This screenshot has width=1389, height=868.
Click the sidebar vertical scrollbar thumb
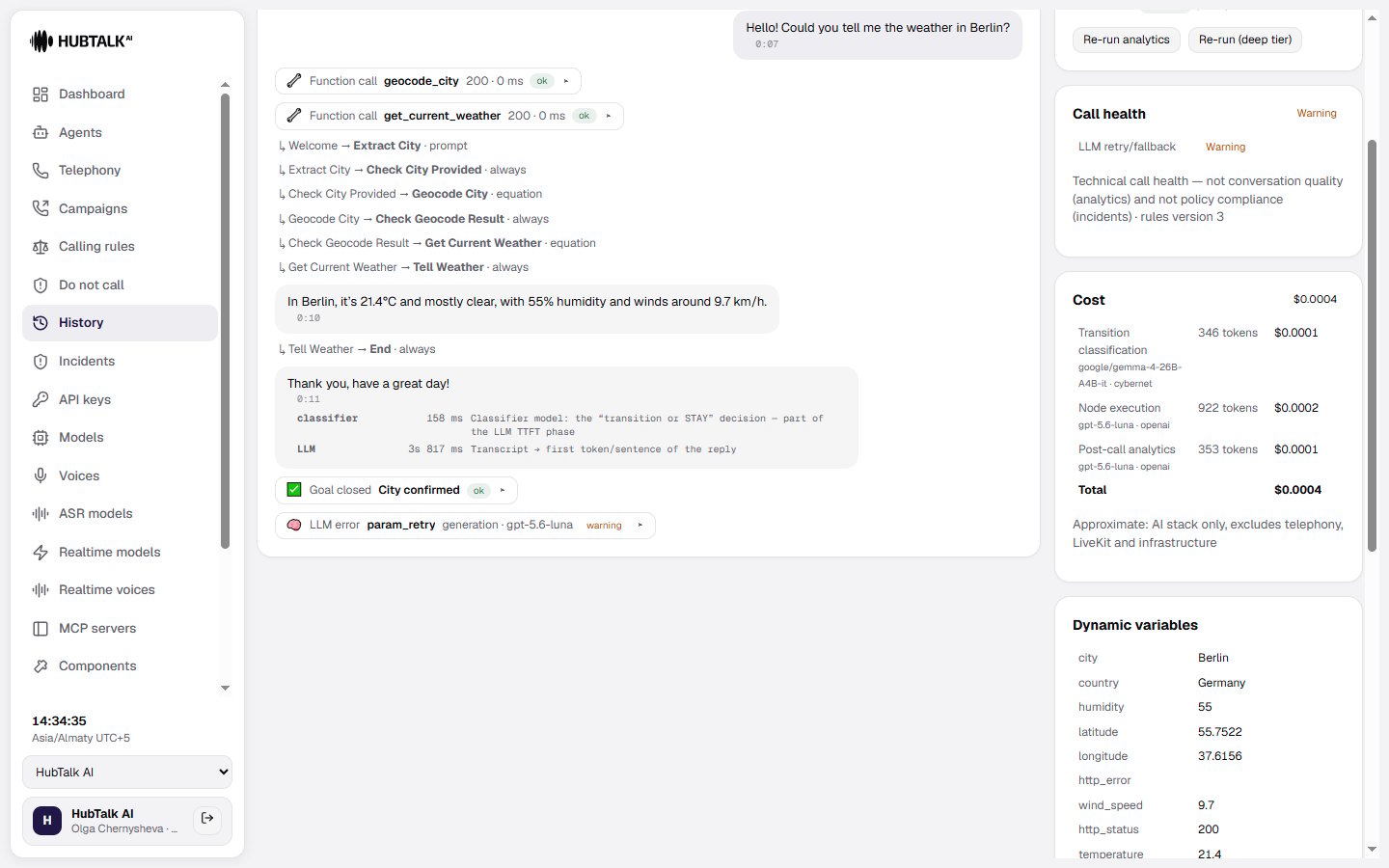(x=225, y=321)
